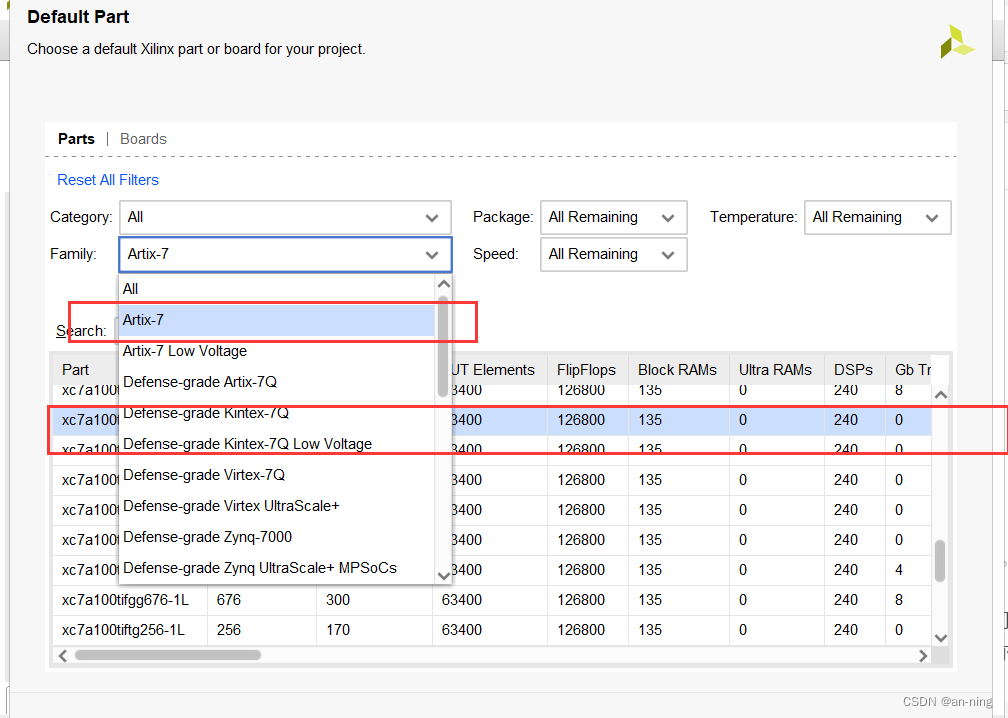Open the Category dropdown
1008x718 pixels.
point(285,217)
